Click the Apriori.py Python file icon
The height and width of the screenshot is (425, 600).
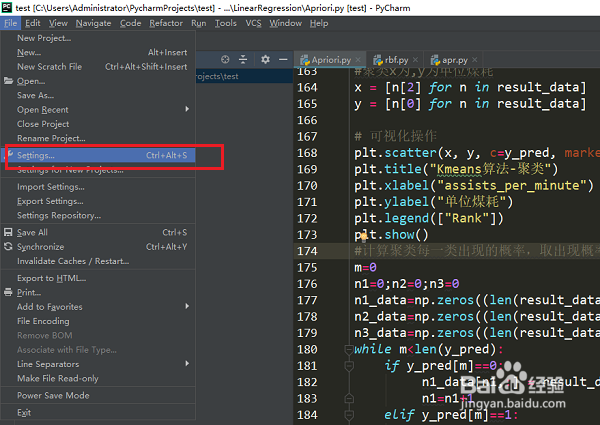tap(305, 60)
